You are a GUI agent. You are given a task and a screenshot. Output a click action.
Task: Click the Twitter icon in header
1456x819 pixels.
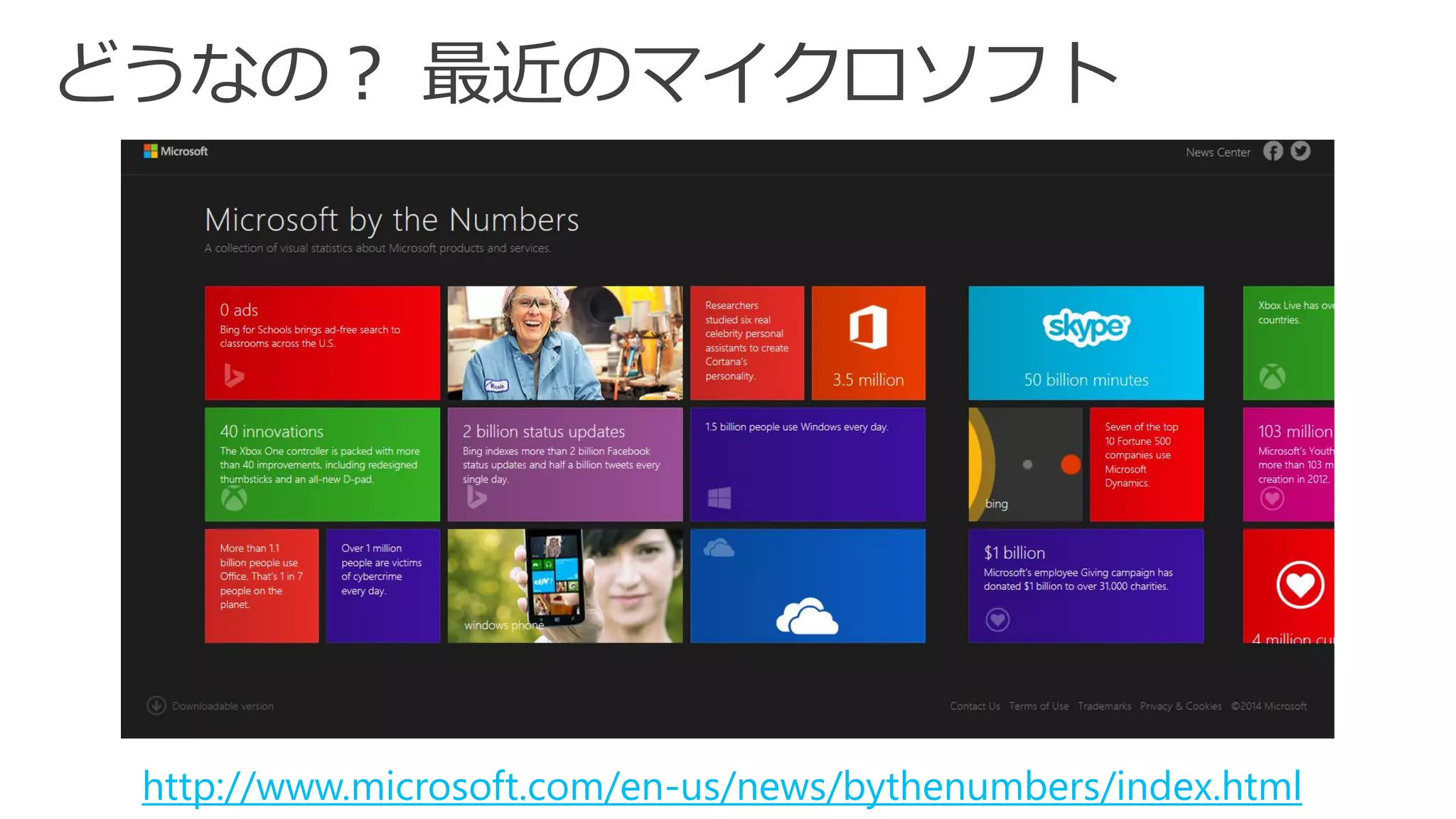[1300, 151]
